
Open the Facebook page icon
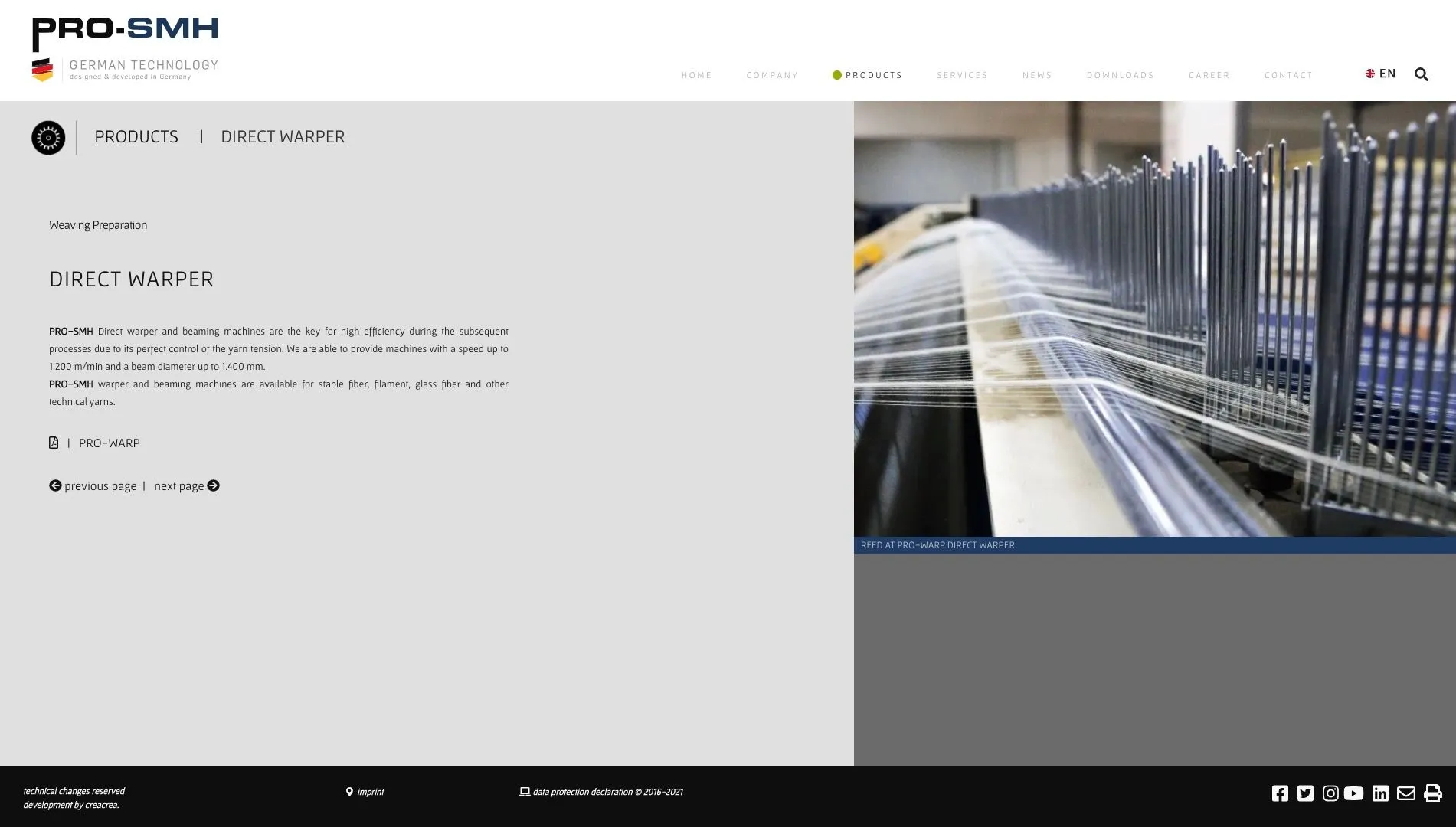[x=1280, y=793]
